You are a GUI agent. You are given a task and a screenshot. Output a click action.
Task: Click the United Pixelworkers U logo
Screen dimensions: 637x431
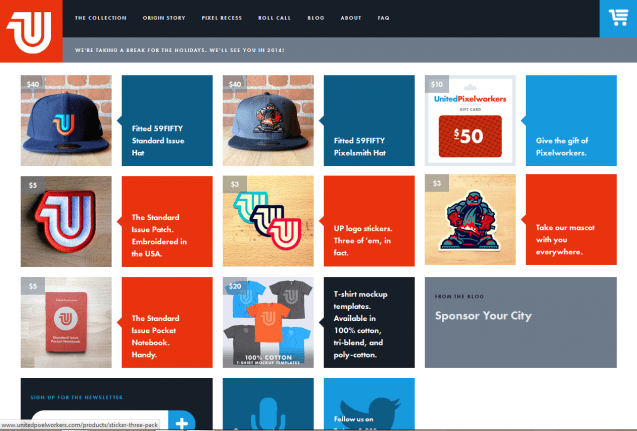[31, 31]
